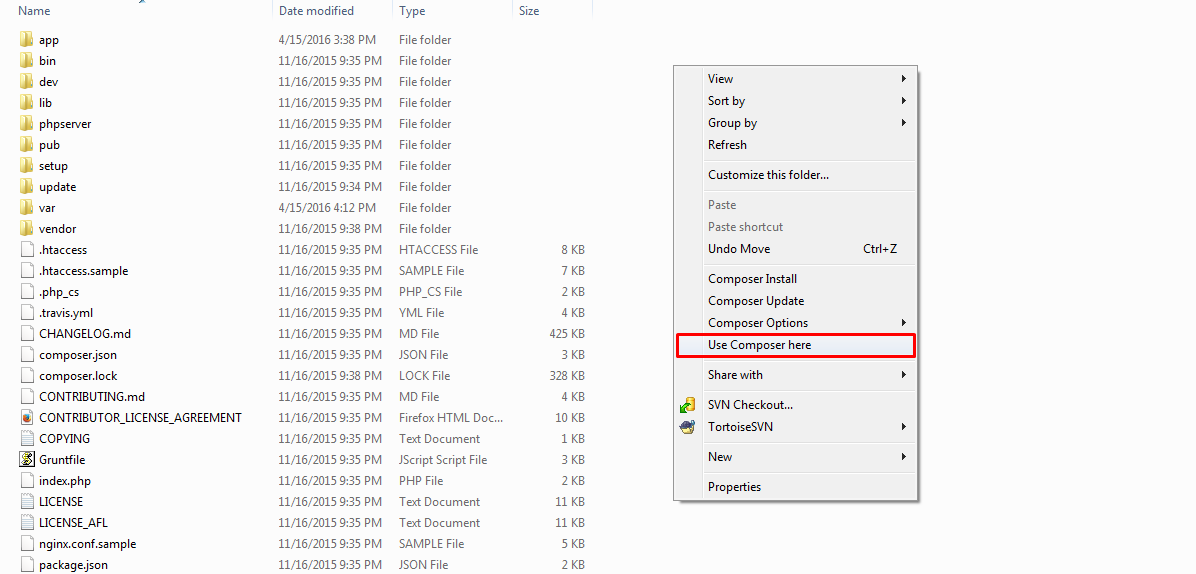The width and height of the screenshot is (1196, 574).
Task: Click the app folder date 4/15/2016 3:38 PM
Action: click(x=327, y=40)
